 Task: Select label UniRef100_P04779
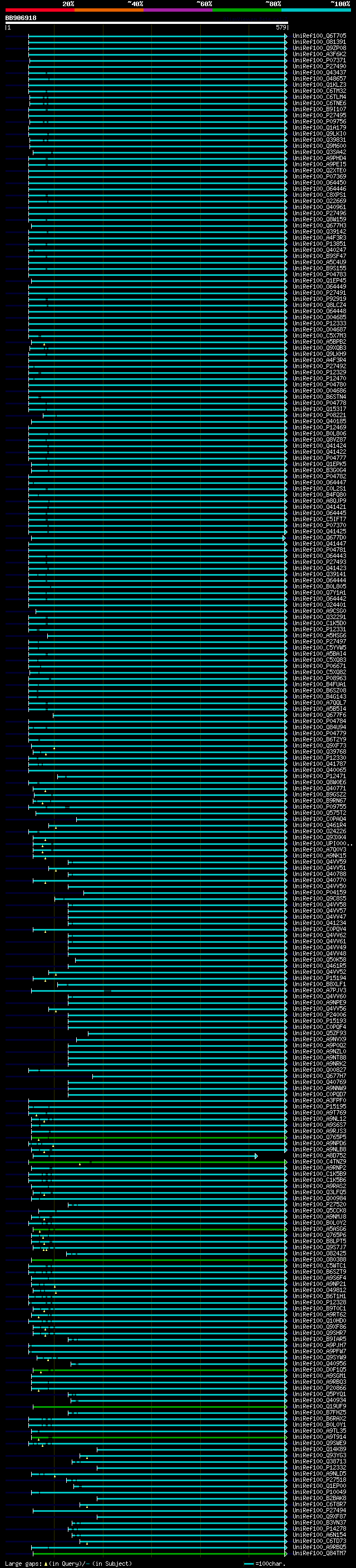(x=319, y=734)
